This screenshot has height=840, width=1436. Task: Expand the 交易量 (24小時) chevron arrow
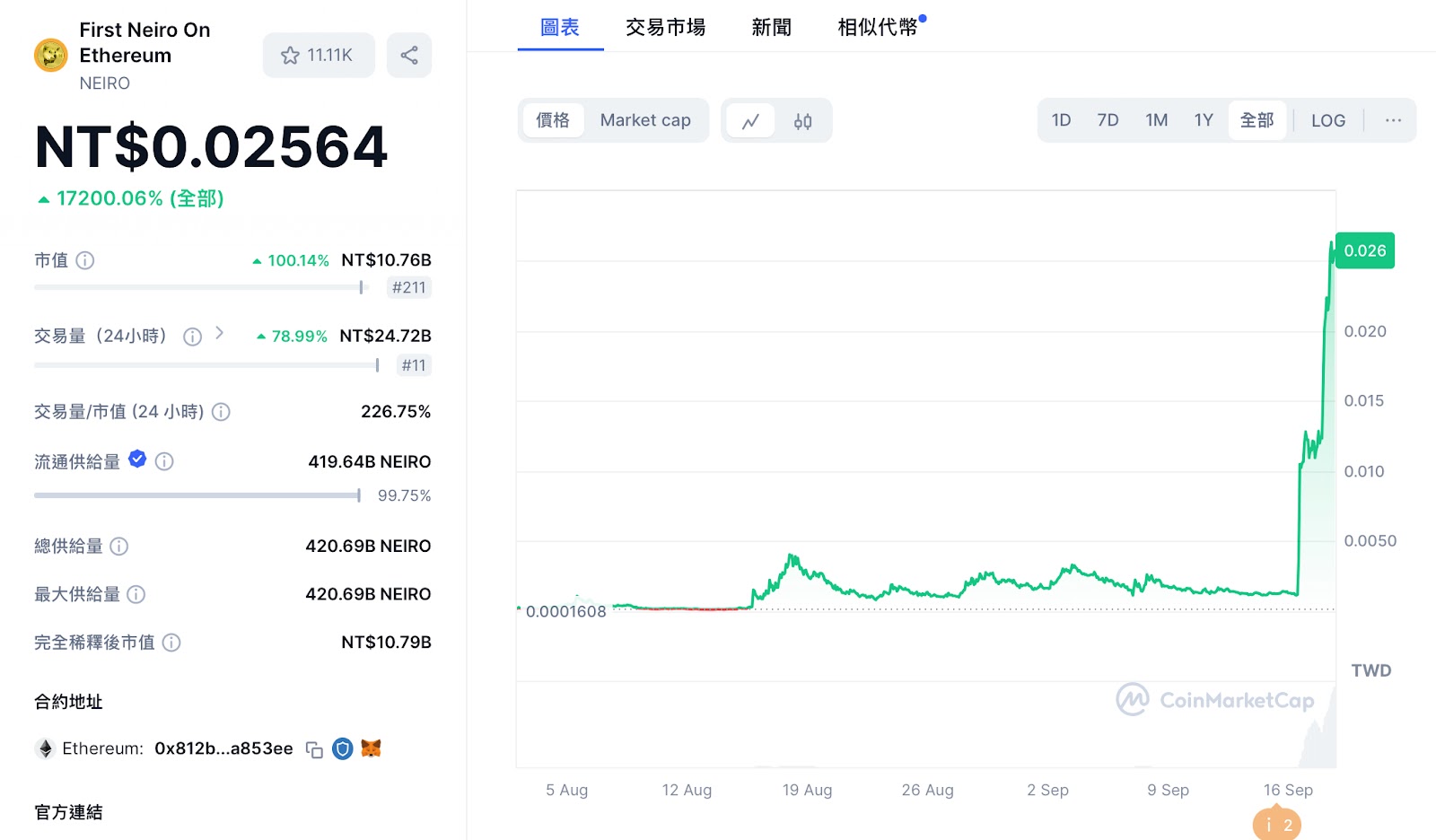(x=219, y=334)
